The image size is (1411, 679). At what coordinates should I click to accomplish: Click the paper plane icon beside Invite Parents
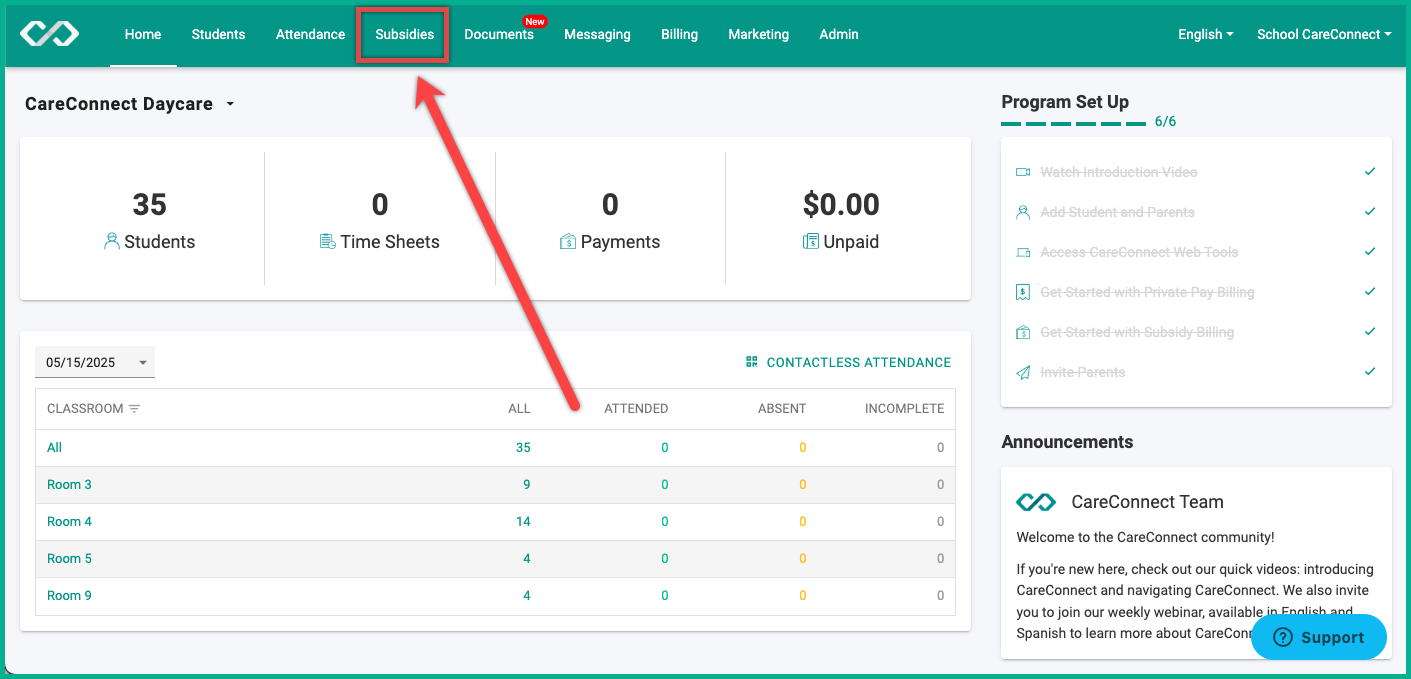point(1023,372)
